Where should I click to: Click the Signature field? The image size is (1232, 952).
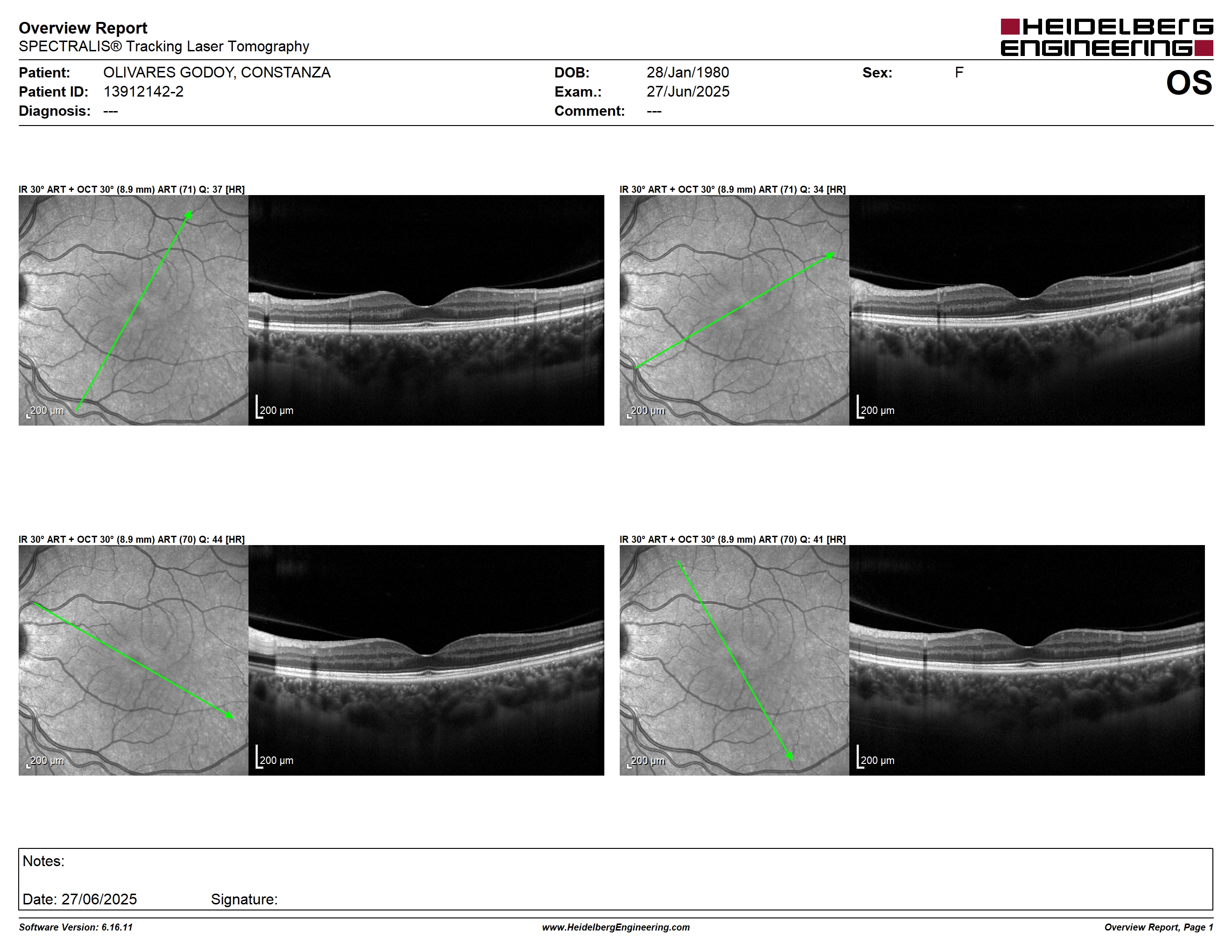click(x=244, y=899)
